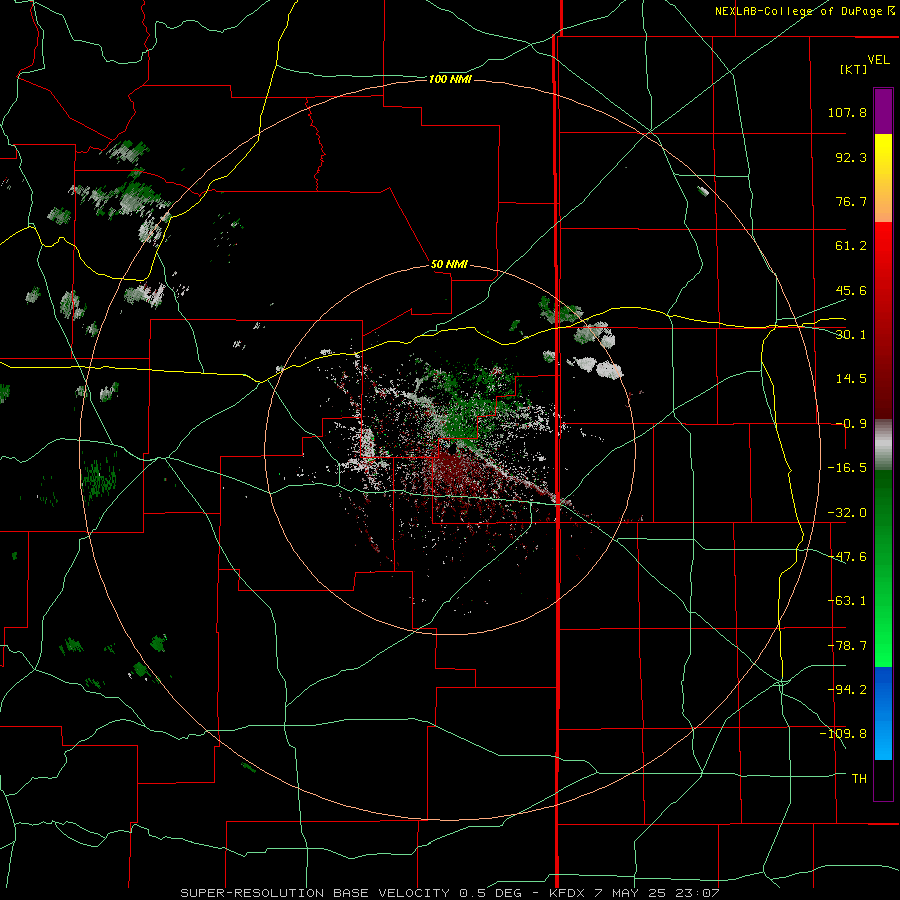Click the -94.2 velocity scale value
This screenshot has height=900, width=900.
click(847, 690)
